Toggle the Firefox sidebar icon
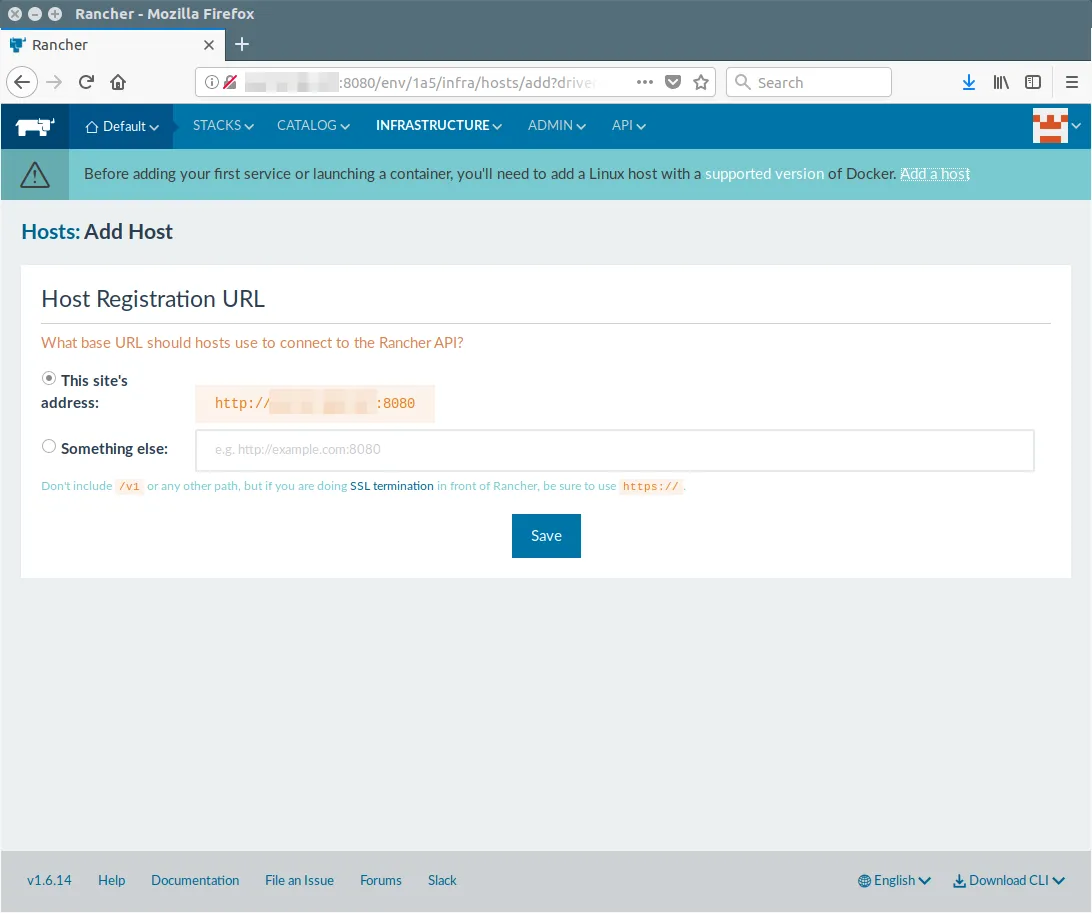The height and width of the screenshot is (913, 1092). click(1033, 83)
